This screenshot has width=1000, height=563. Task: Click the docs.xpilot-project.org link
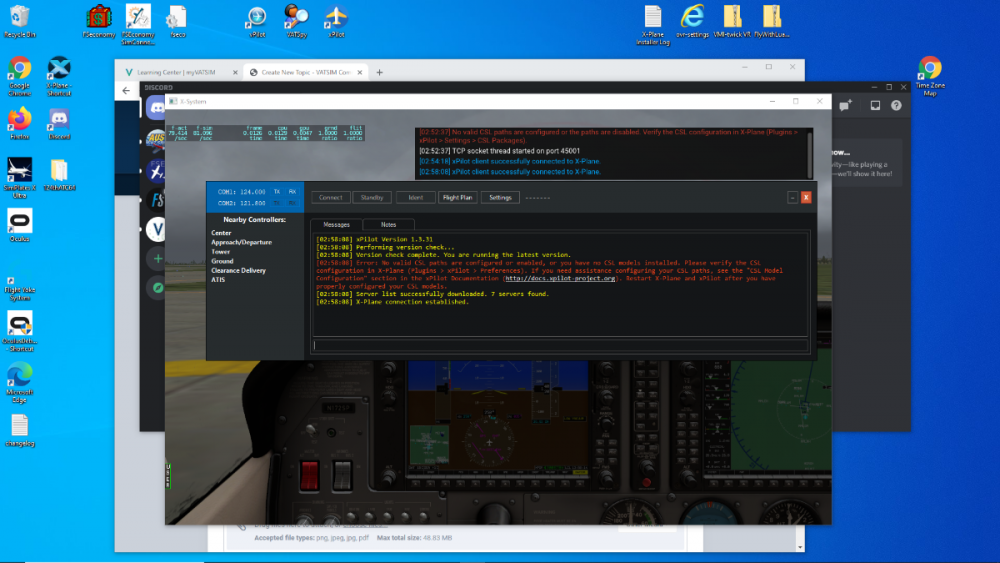point(559,278)
